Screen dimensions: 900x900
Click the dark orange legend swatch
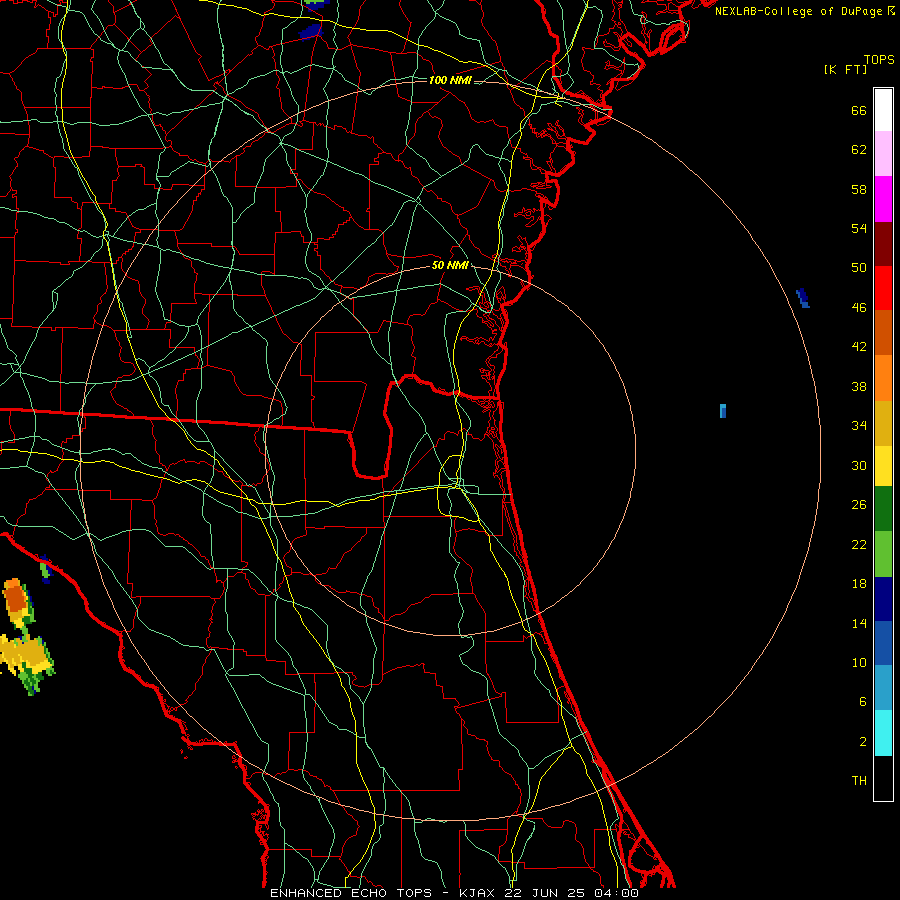883,333
